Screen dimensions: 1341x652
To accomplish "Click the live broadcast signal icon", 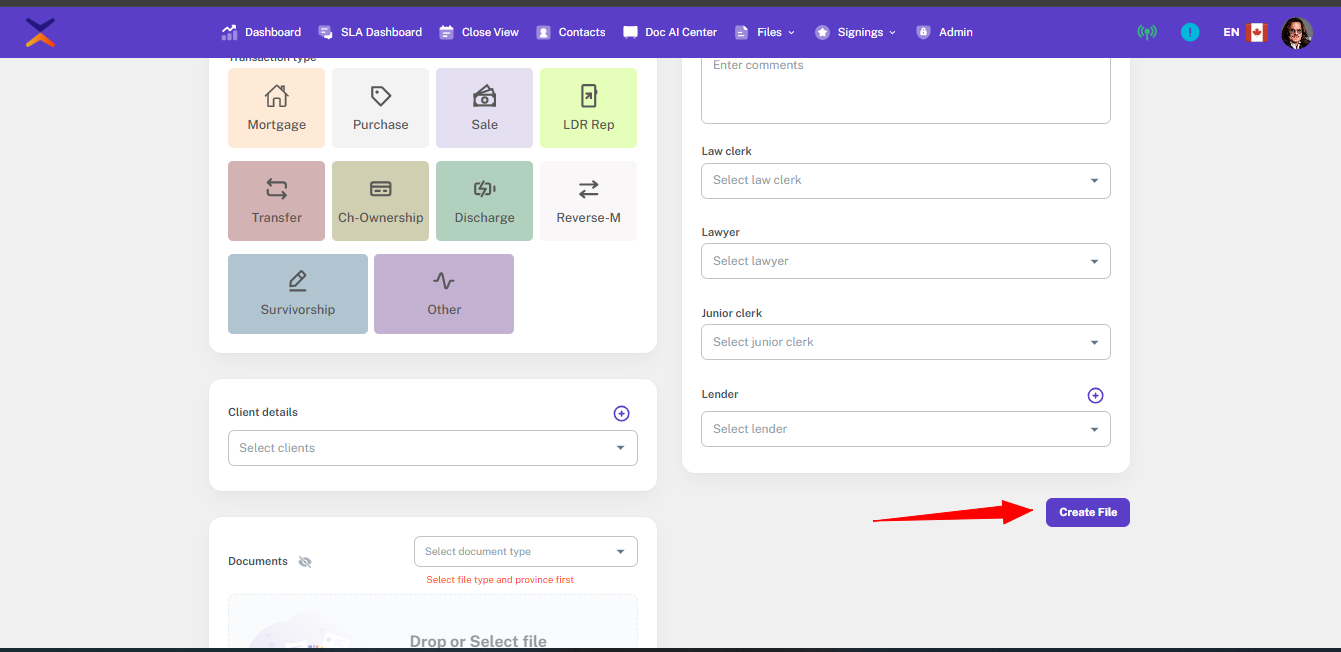I will tap(1147, 32).
